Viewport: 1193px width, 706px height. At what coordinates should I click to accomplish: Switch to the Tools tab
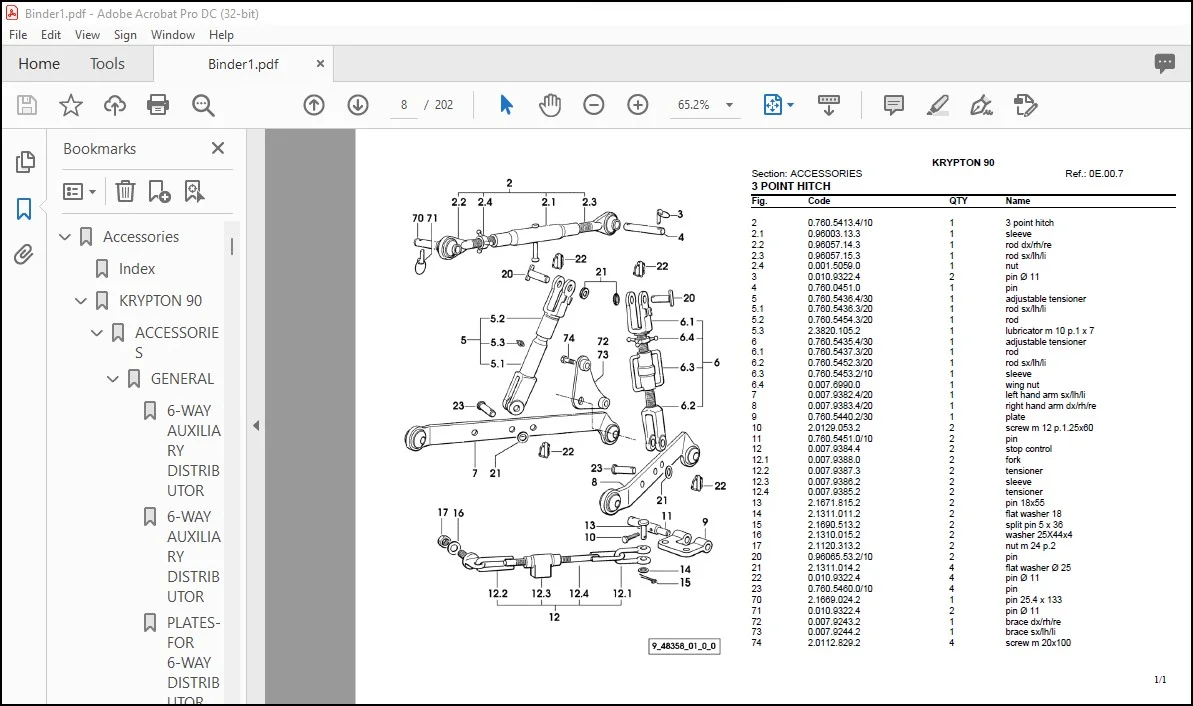pyautogui.click(x=107, y=64)
